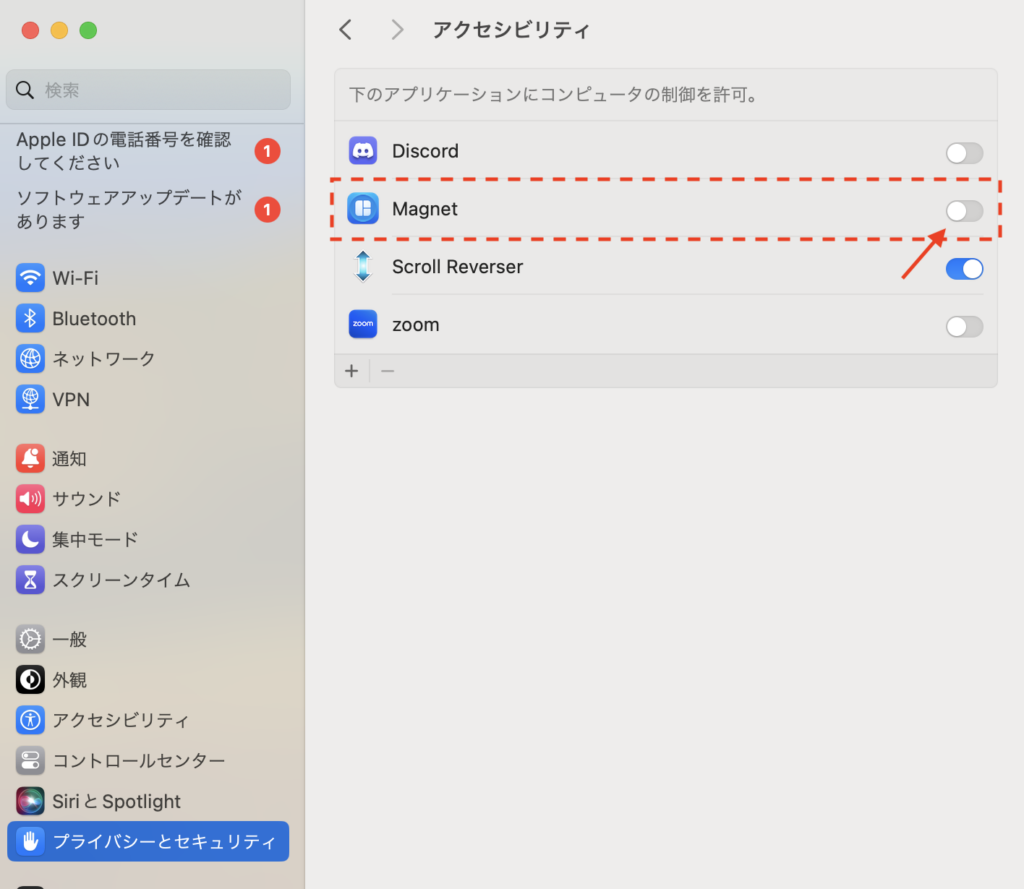Go back using the left chevron
The image size is (1024, 889).
pos(346,30)
